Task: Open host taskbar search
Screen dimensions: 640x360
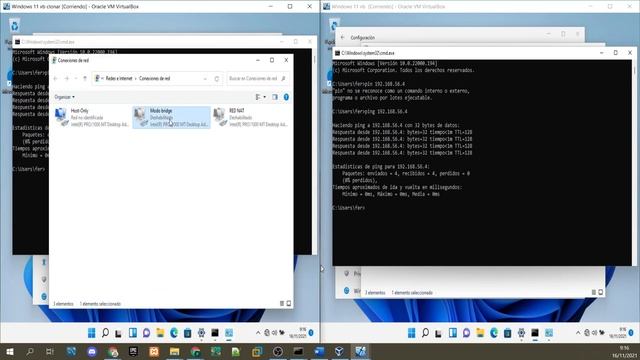Action: click(30, 351)
